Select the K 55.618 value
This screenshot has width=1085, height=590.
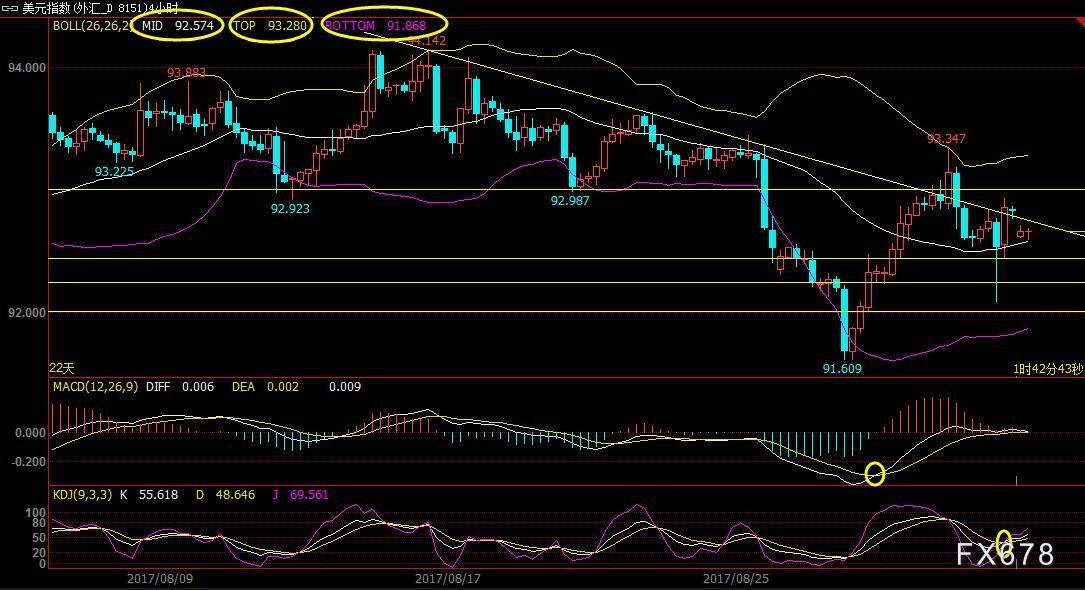coord(149,495)
